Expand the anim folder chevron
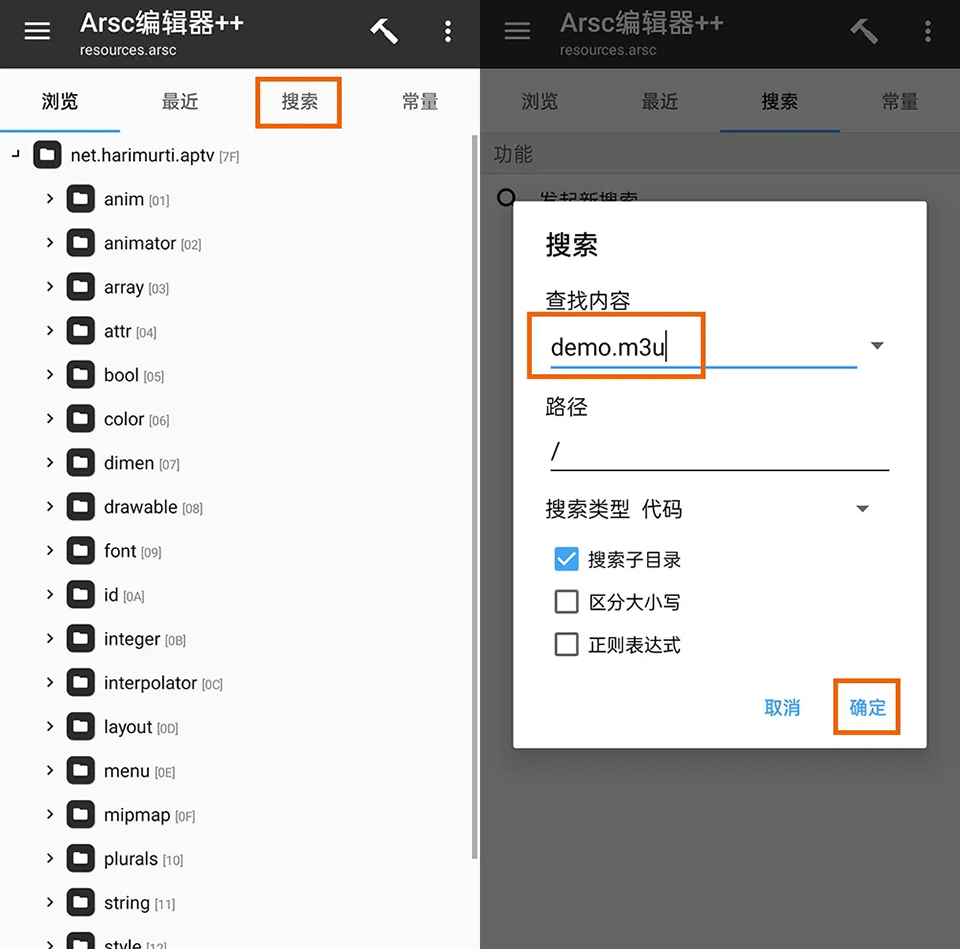The height and width of the screenshot is (949, 960). (x=50, y=199)
